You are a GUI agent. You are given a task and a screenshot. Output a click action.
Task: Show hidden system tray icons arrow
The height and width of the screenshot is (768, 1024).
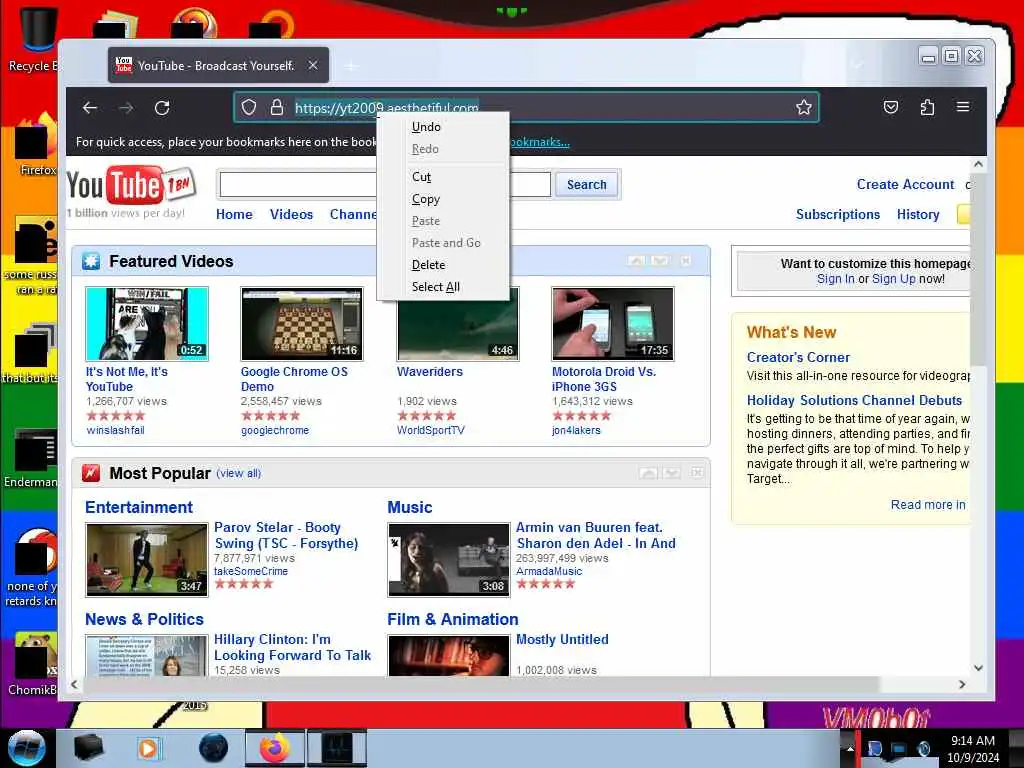850,749
